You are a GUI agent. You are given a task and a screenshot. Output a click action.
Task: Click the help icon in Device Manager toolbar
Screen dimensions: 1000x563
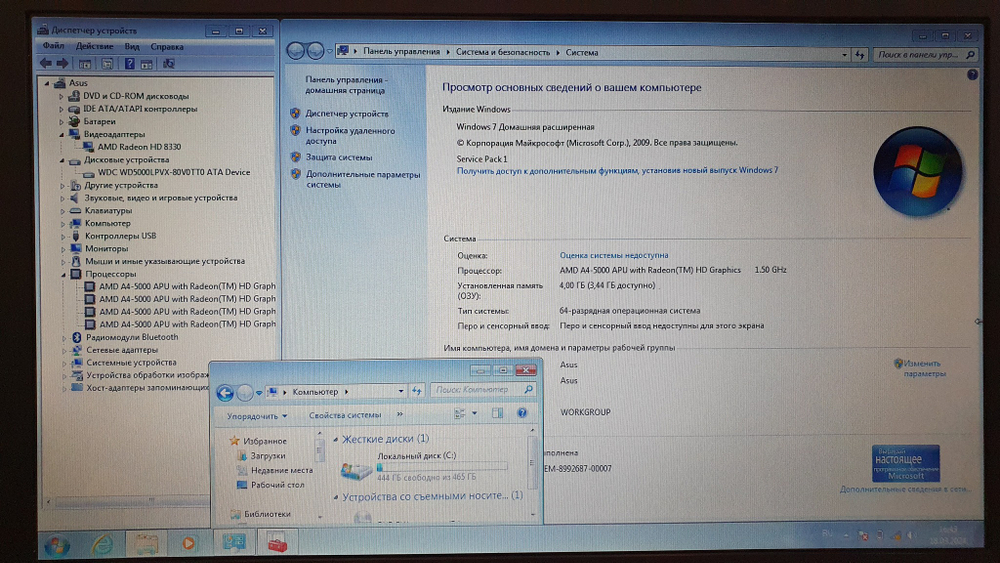pyautogui.click(x=129, y=64)
